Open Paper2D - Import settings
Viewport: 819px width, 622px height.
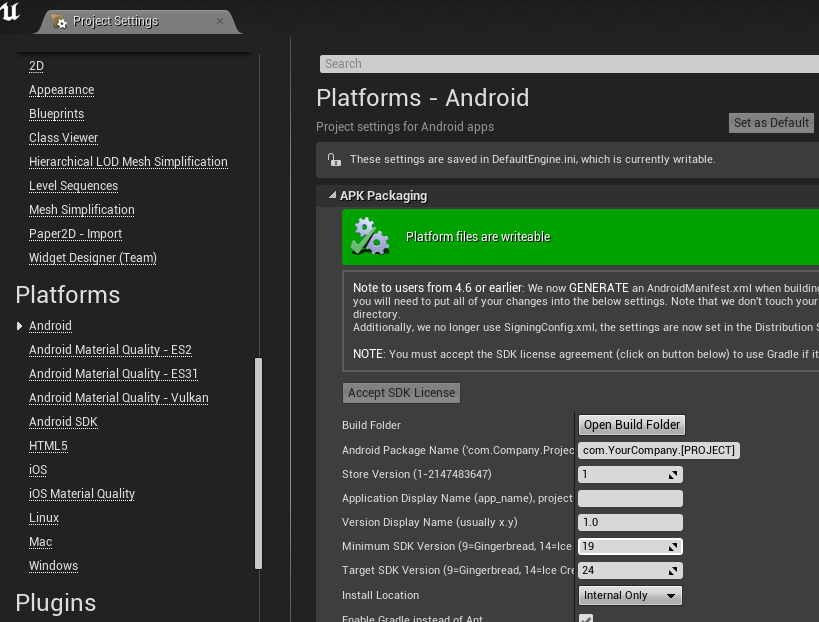coord(75,234)
